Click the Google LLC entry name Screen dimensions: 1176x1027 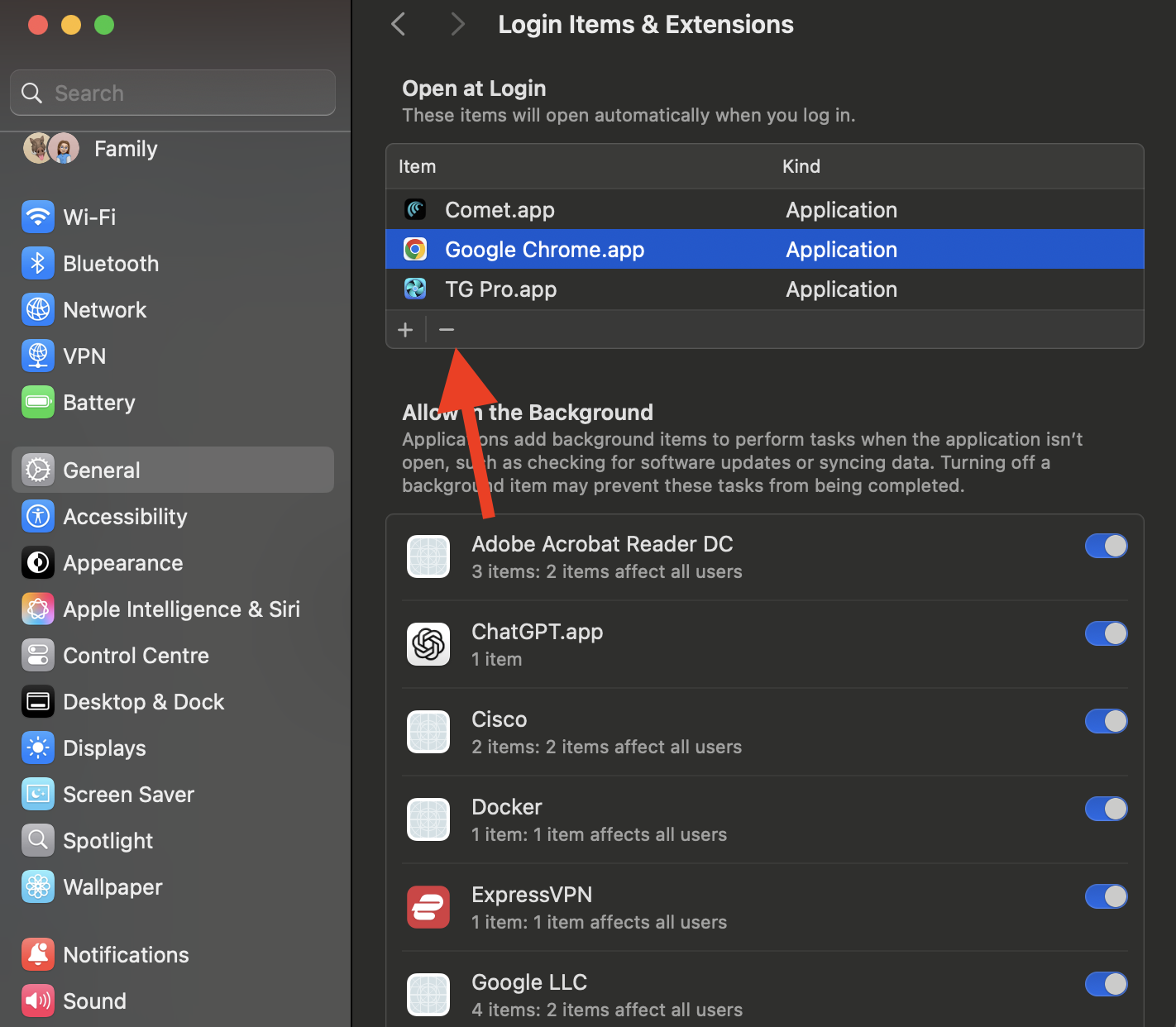pos(529,982)
